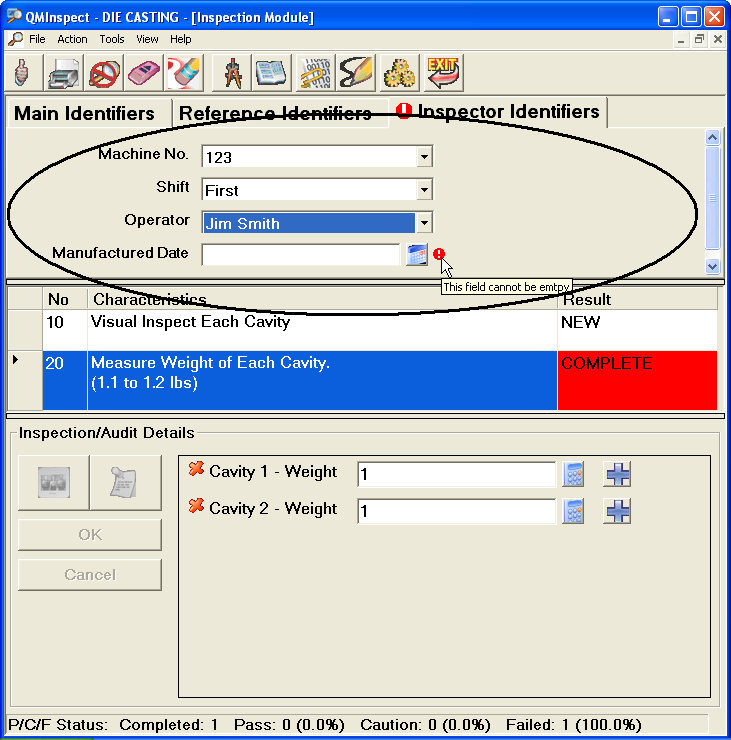This screenshot has width=731, height=740.
Task: Click the pink eraser toolbar icon
Action: coord(143,72)
